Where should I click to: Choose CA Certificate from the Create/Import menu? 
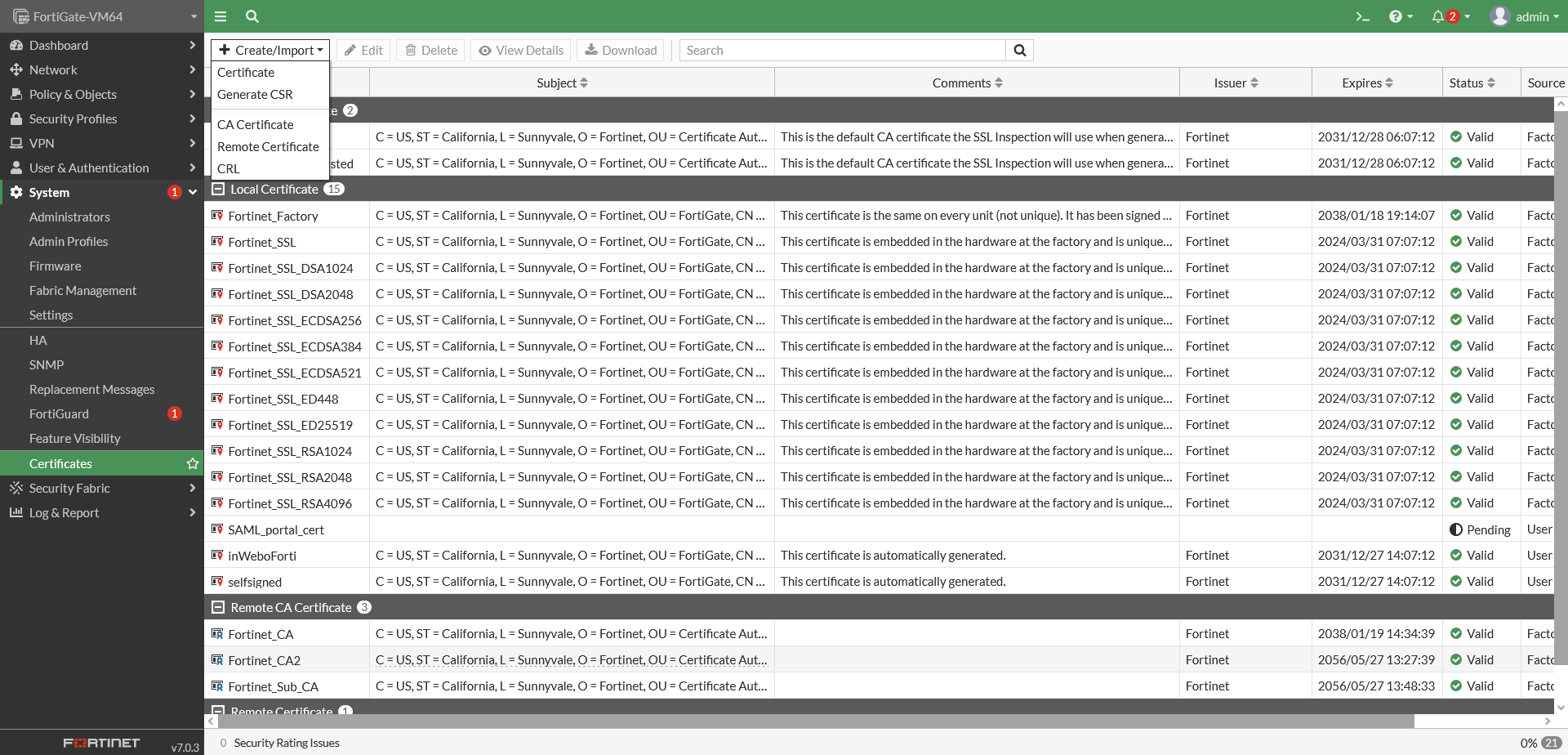click(256, 124)
